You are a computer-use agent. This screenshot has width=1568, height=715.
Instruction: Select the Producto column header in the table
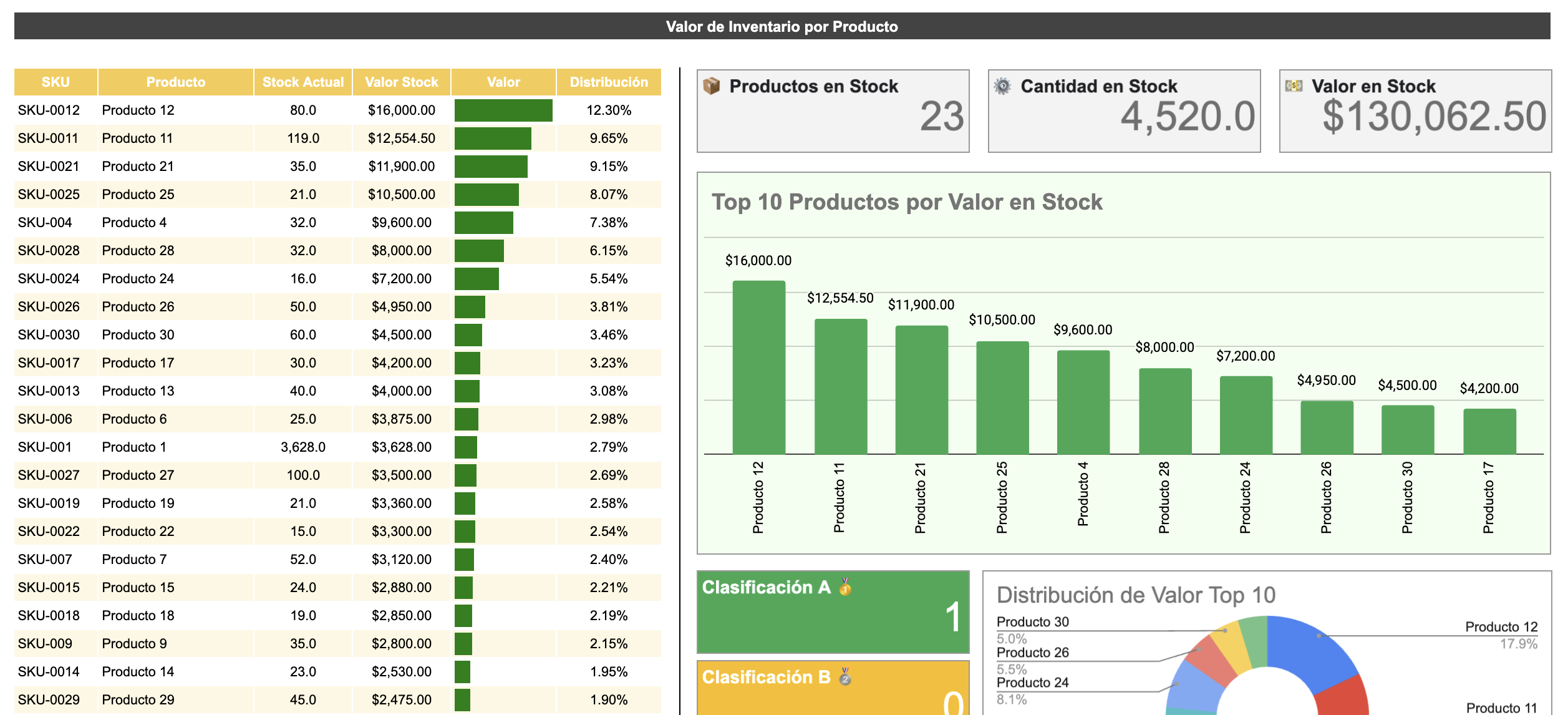(175, 82)
